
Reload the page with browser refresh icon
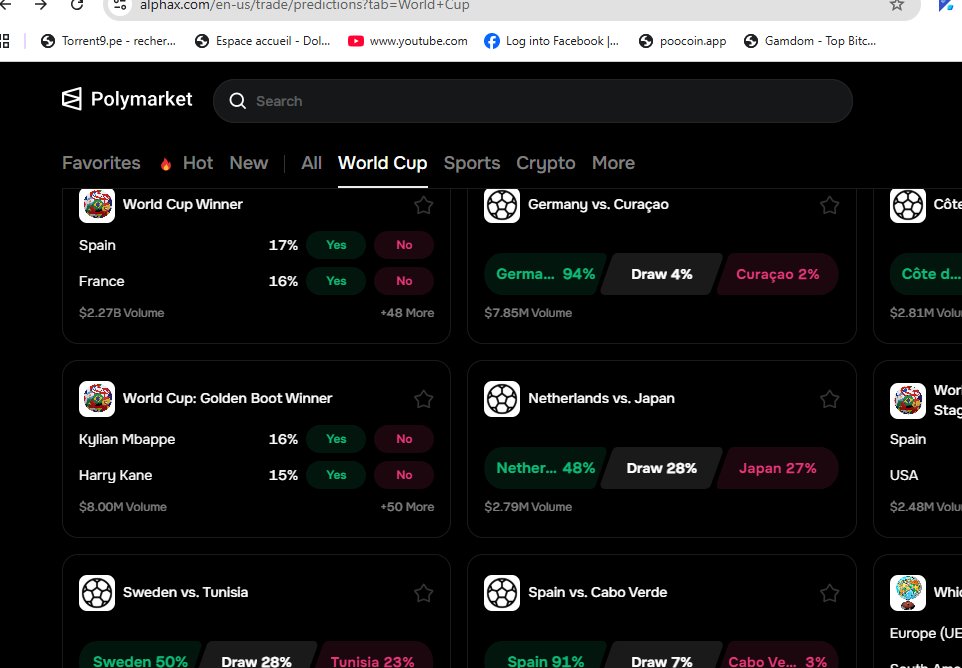77,5
